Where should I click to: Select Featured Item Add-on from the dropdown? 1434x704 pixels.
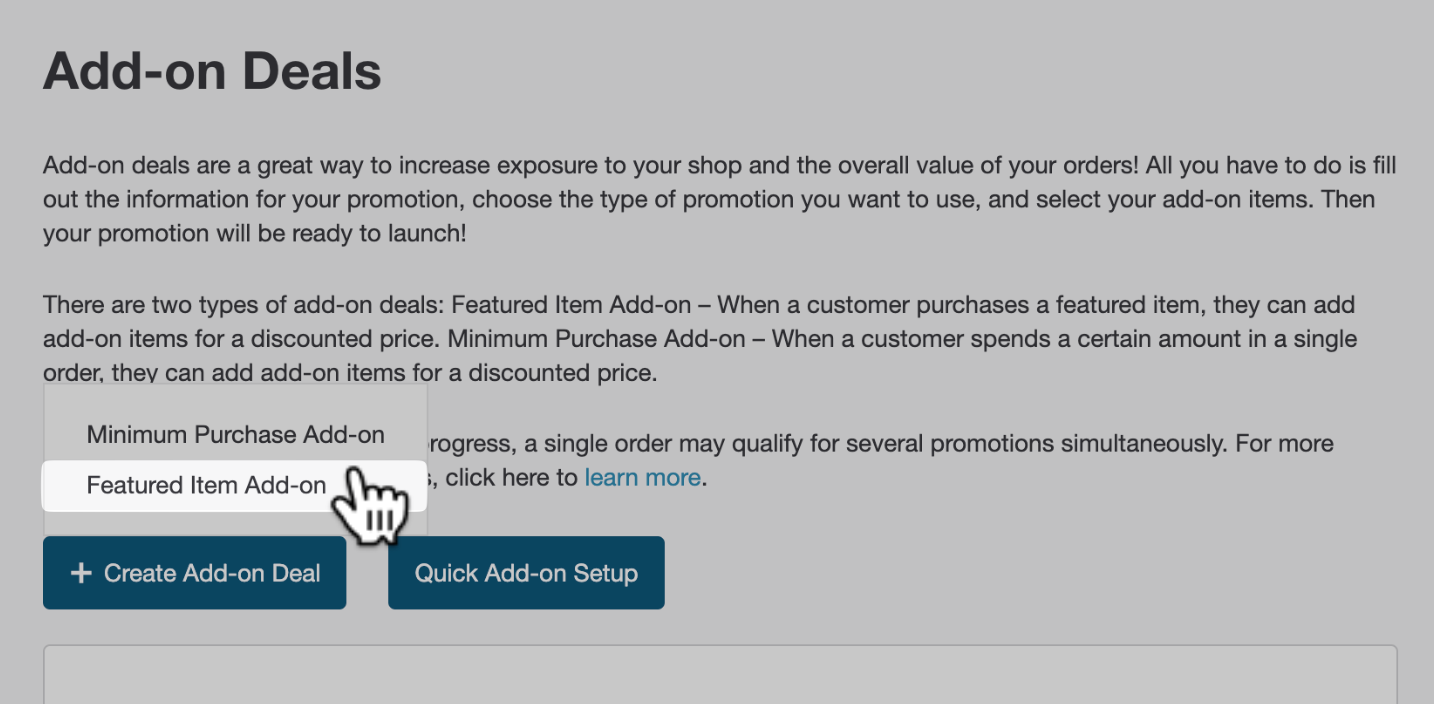(206, 485)
